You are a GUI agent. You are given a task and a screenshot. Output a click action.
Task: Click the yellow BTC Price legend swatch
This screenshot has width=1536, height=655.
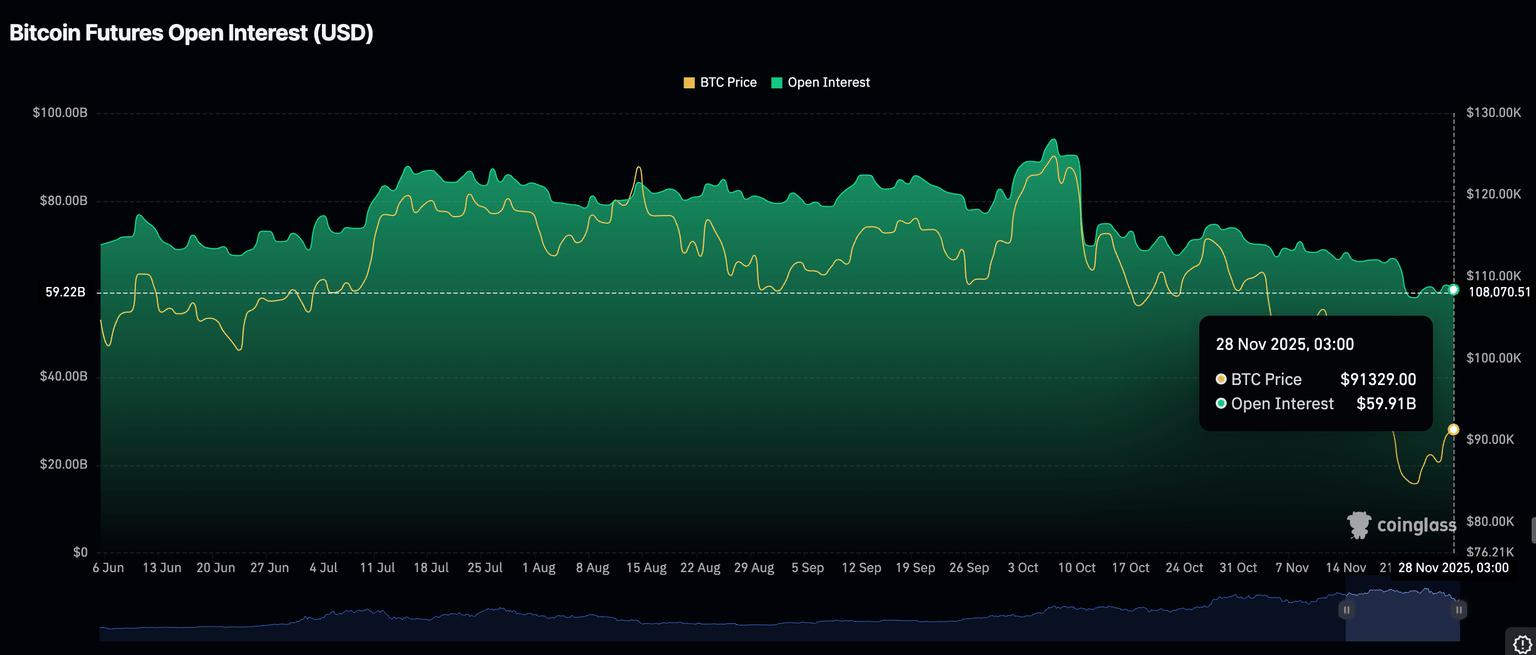[689, 83]
